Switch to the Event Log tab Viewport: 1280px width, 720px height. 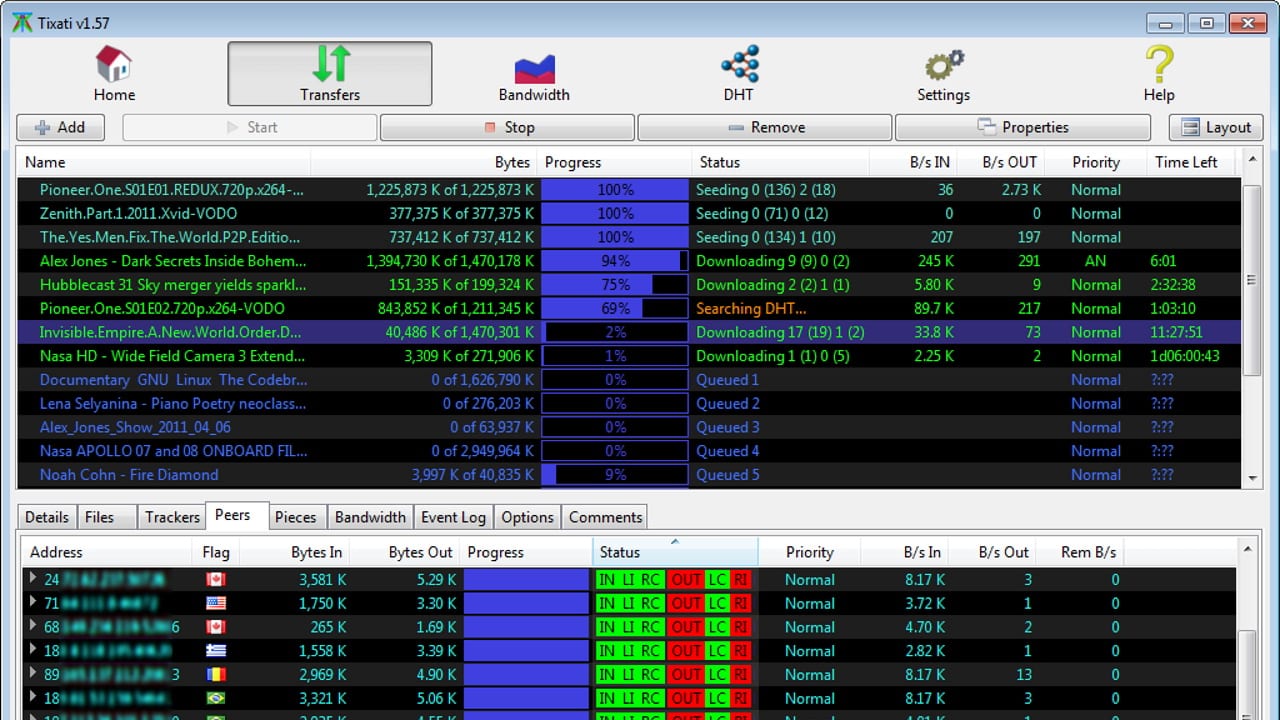tap(453, 517)
